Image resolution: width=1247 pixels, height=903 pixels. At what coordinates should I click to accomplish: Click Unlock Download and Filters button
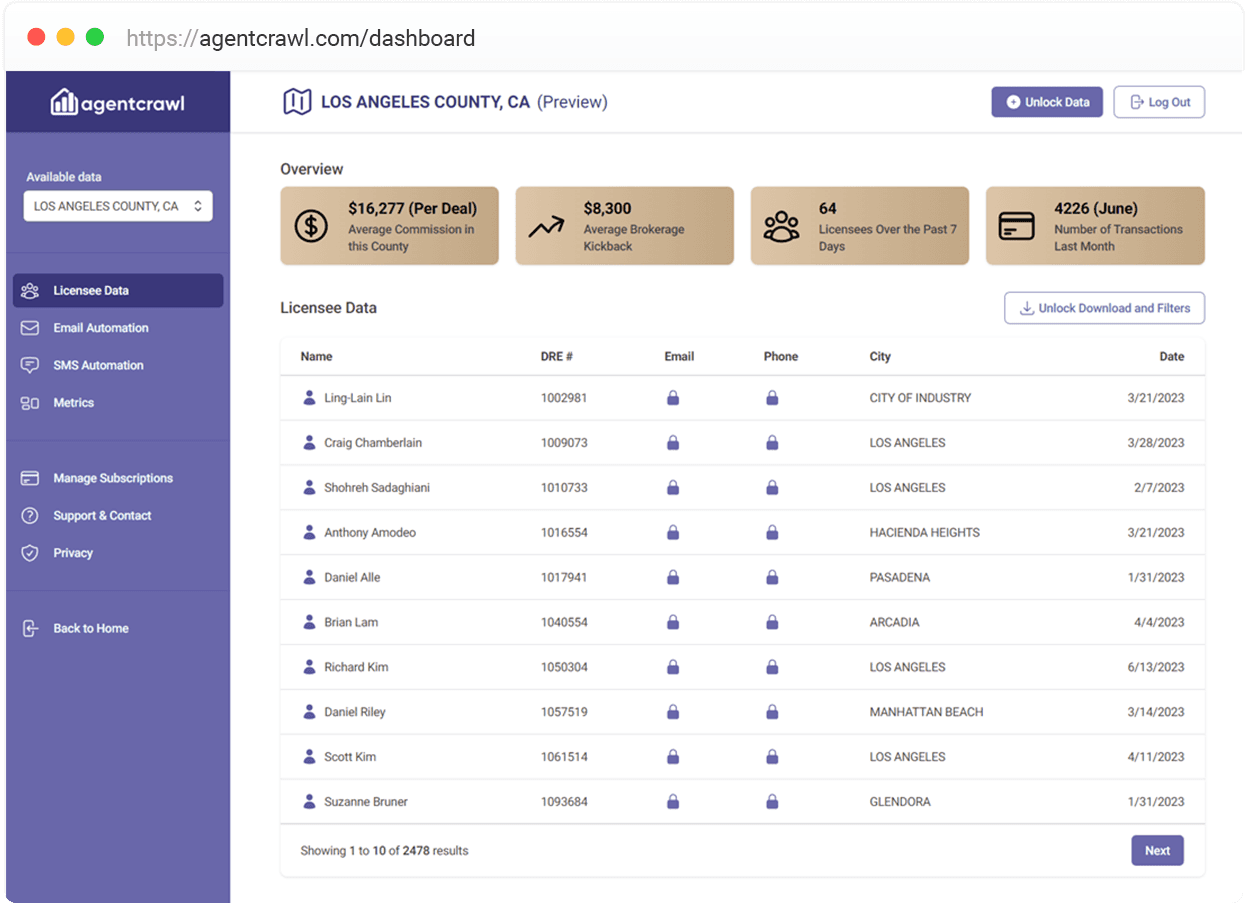[x=1104, y=308]
